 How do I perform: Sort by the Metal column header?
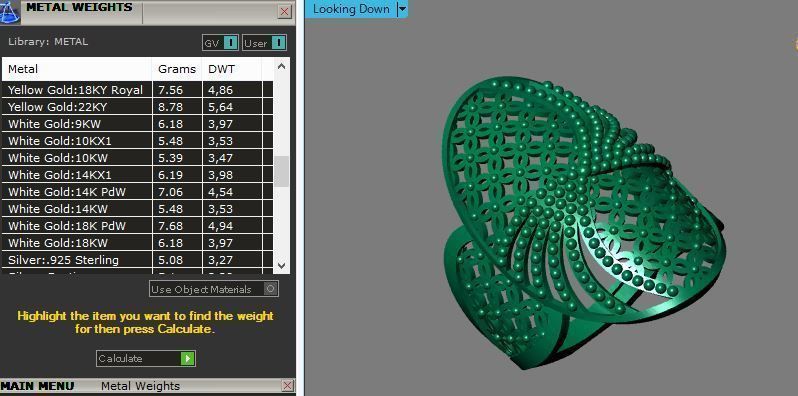coord(77,69)
